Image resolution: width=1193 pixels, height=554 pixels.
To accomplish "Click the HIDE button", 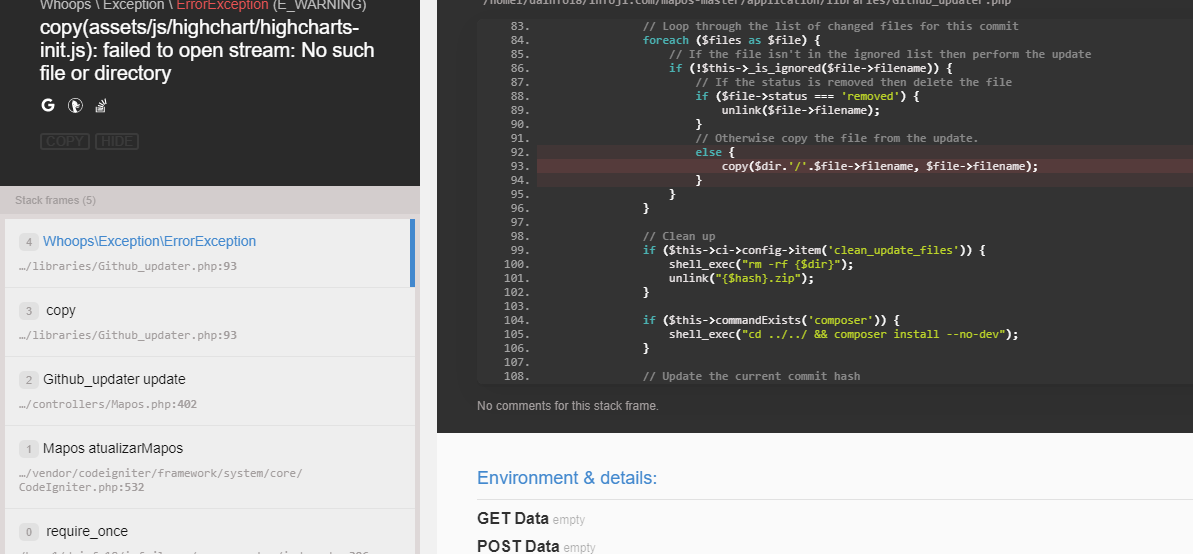I will [116, 142].
